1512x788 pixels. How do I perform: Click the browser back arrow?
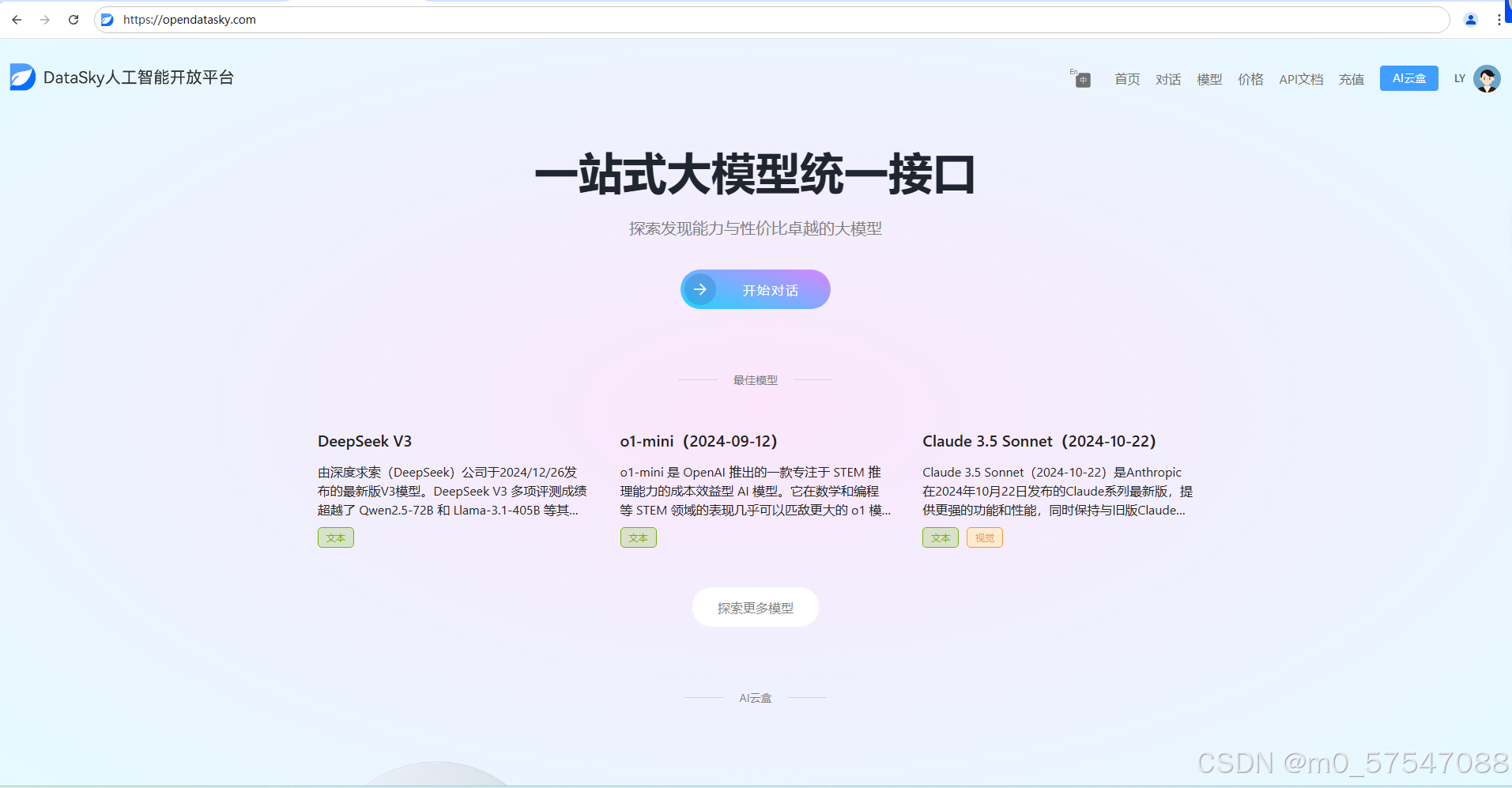pos(17,20)
